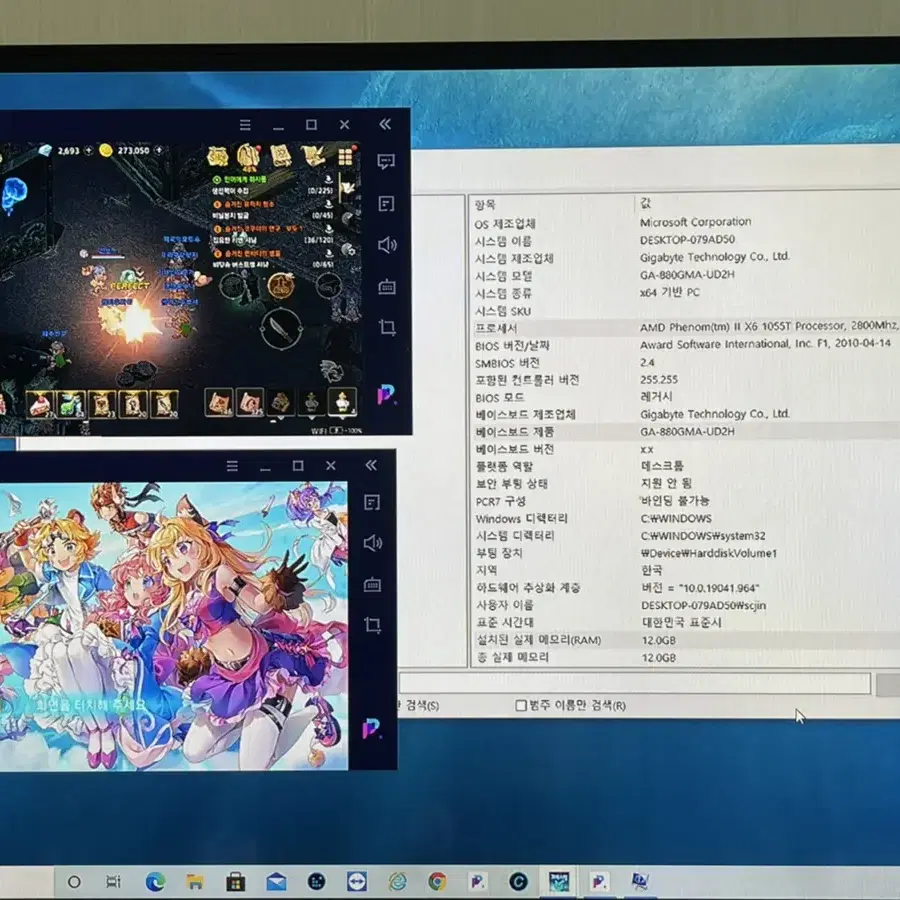900x900 pixels.
Task: Click the purple P logo in lower emulator
Action: pyautogui.click(x=371, y=728)
